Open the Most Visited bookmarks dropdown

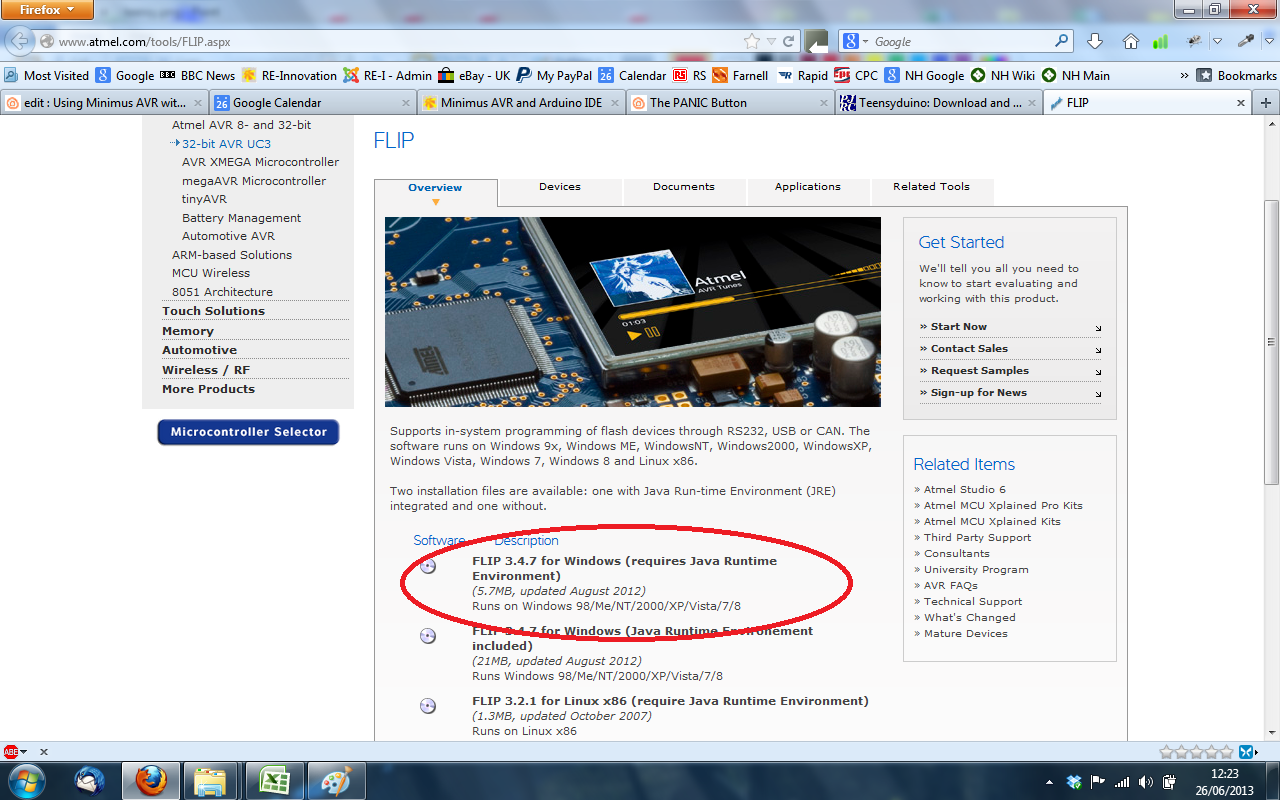pos(47,75)
